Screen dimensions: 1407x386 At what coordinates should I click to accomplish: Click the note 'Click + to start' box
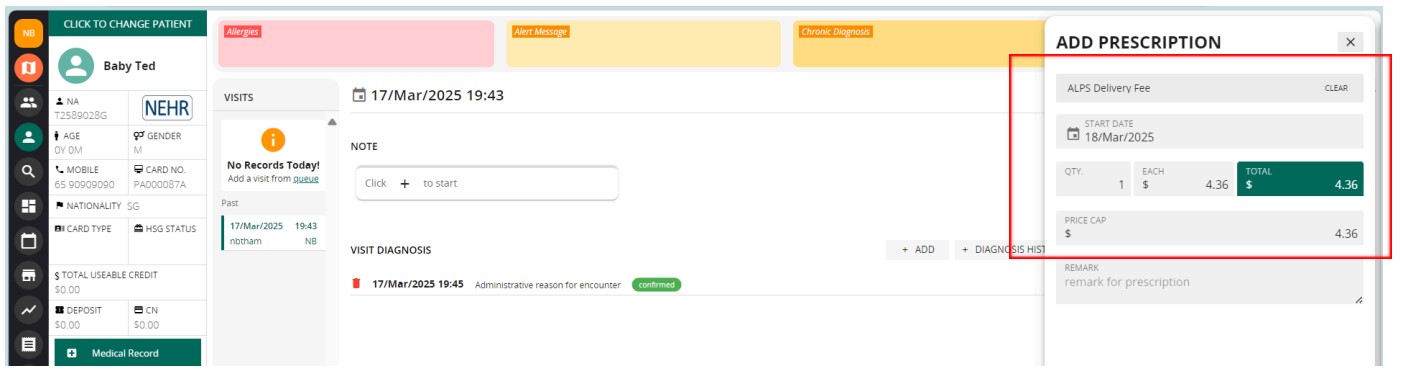[x=487, y=184]
